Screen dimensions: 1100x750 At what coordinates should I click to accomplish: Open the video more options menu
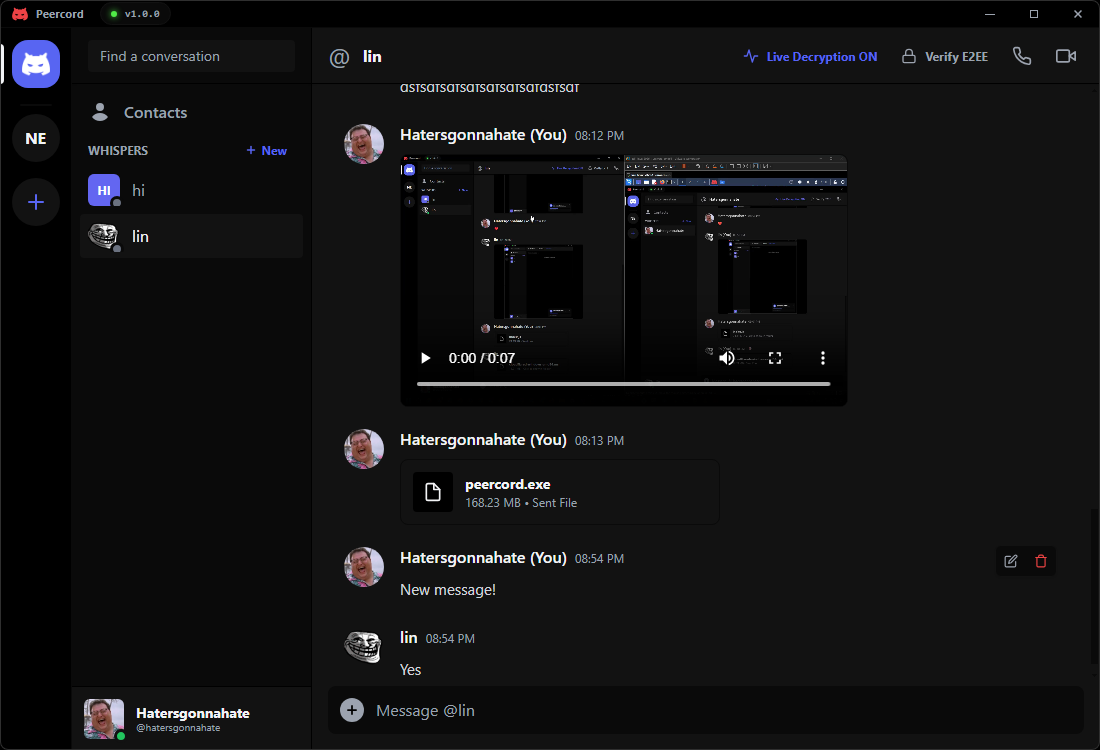tap(823, 359)
